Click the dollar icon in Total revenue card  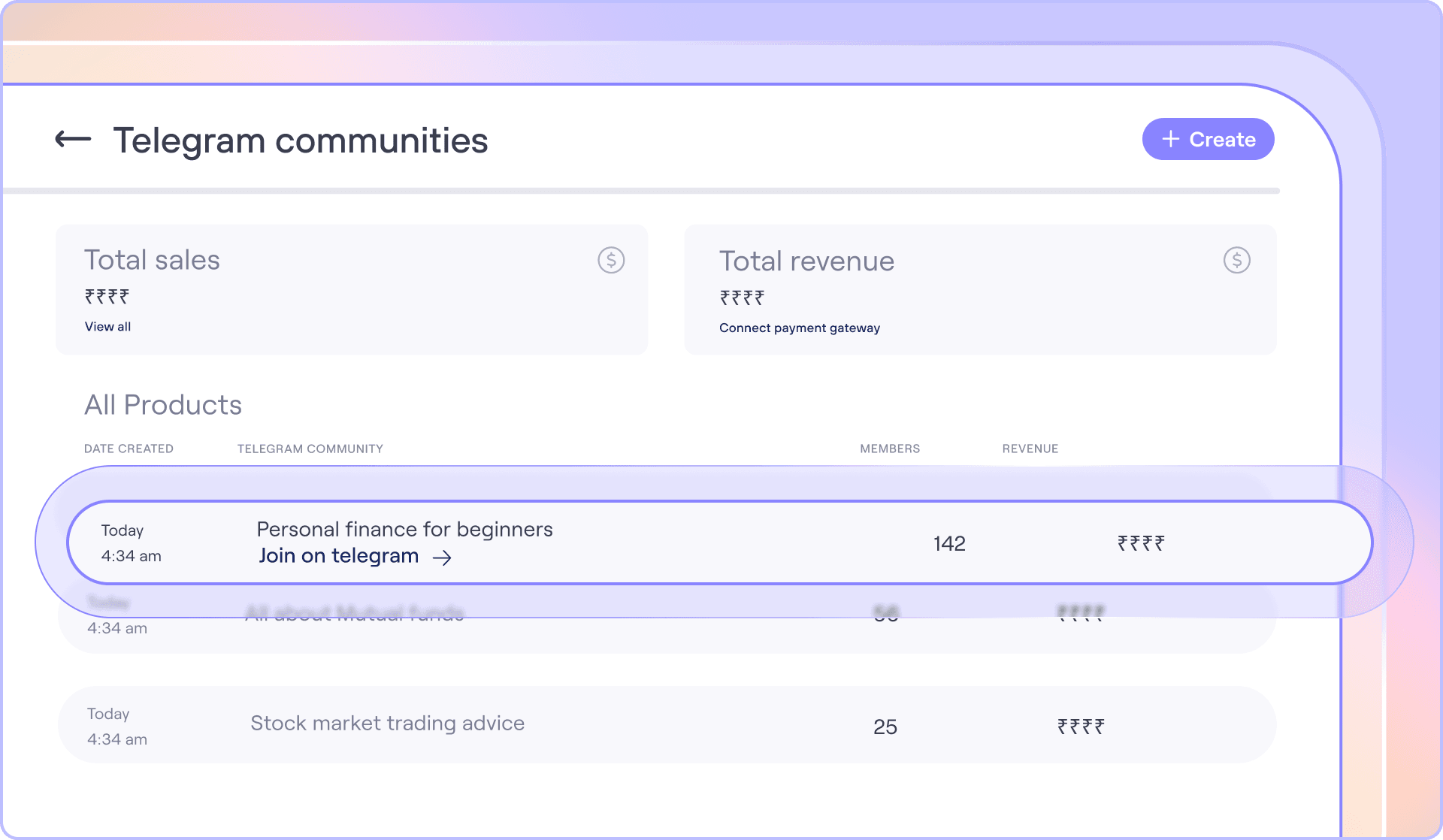pos(1236,260)
